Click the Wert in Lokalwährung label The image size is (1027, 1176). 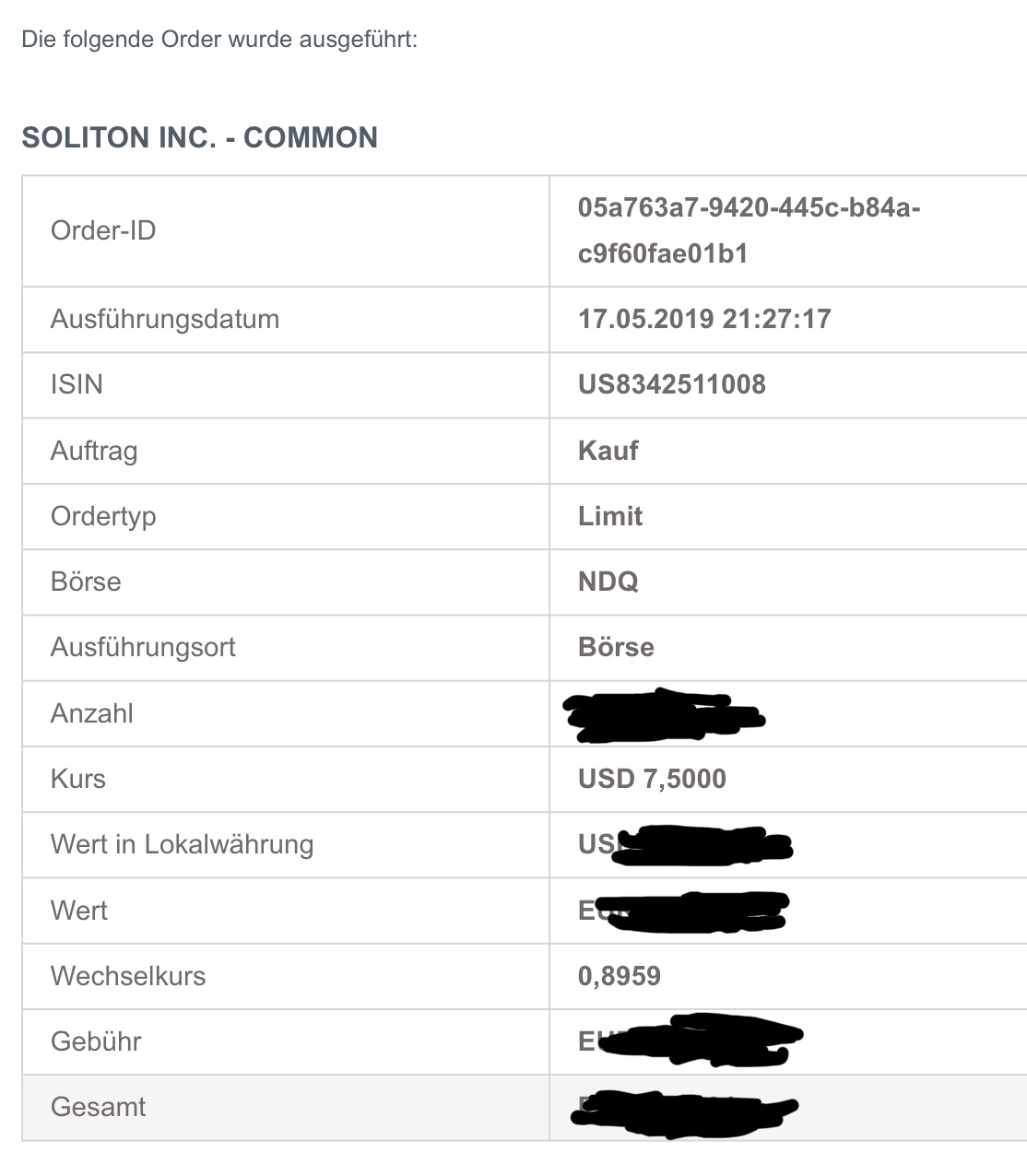click(182, 844)
